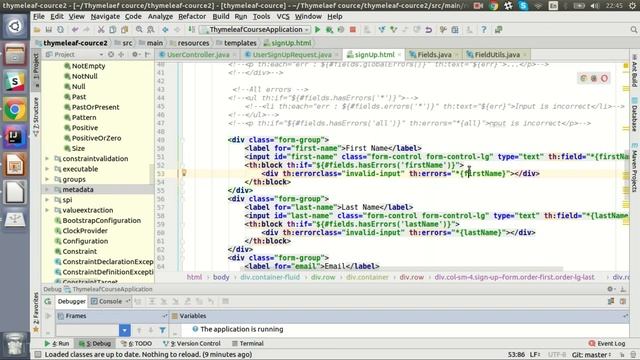Image resolution: width=640 pixels, height=360 pixels.
Task: Expand the executable package node
Action: point(47,169)
